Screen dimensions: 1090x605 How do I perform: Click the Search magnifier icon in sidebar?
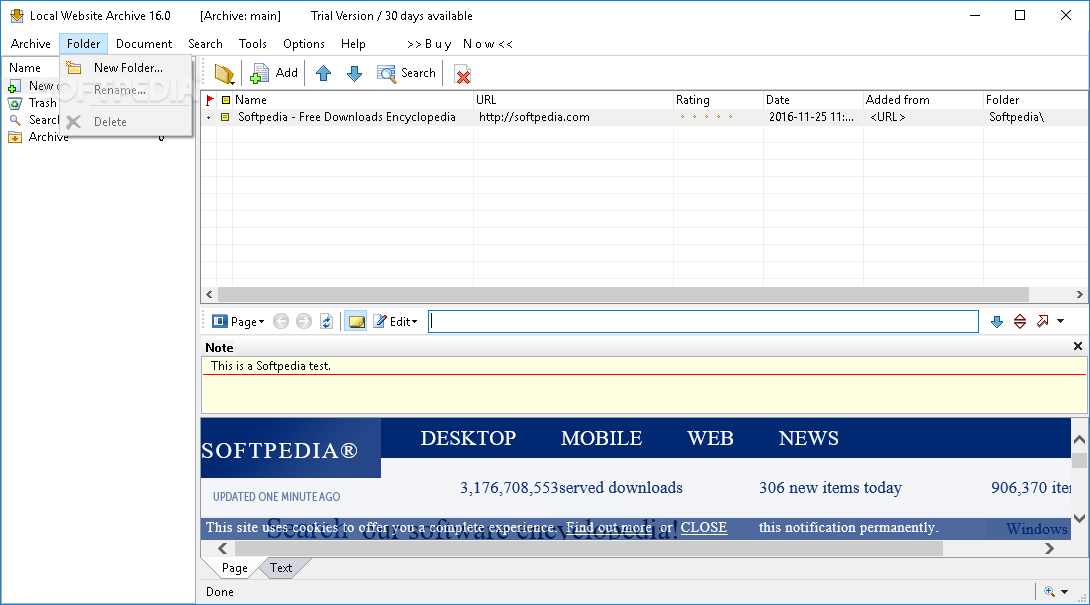pyautogui.click(x=15, y=120)
